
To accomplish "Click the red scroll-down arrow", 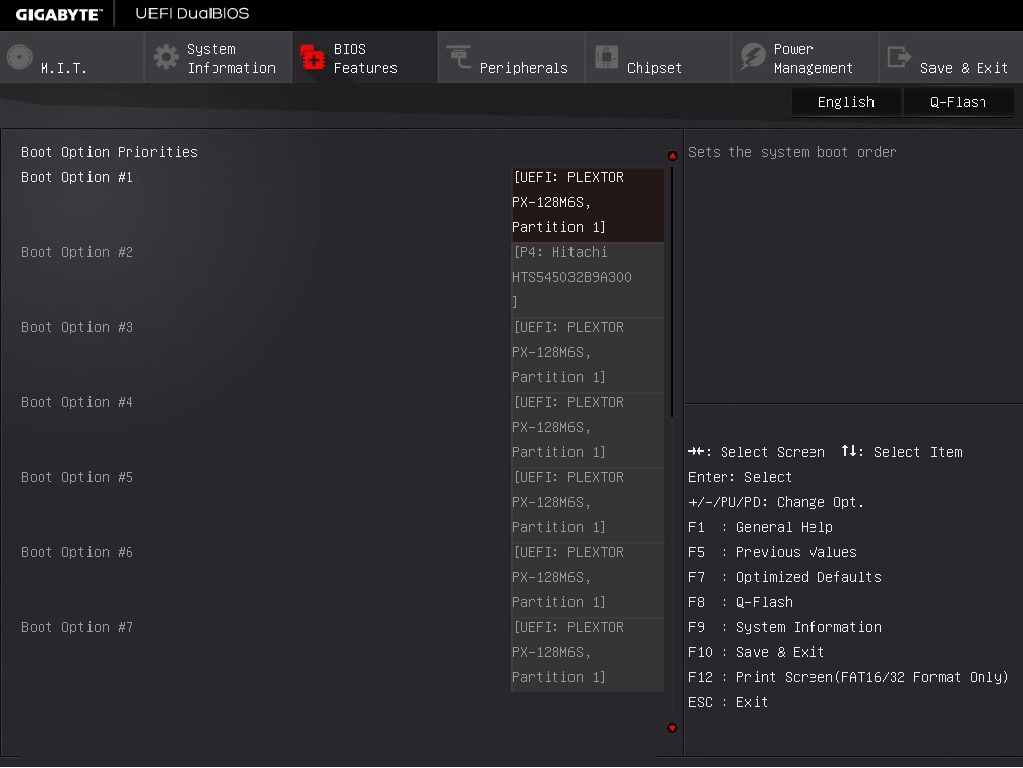I will (672, 728).
